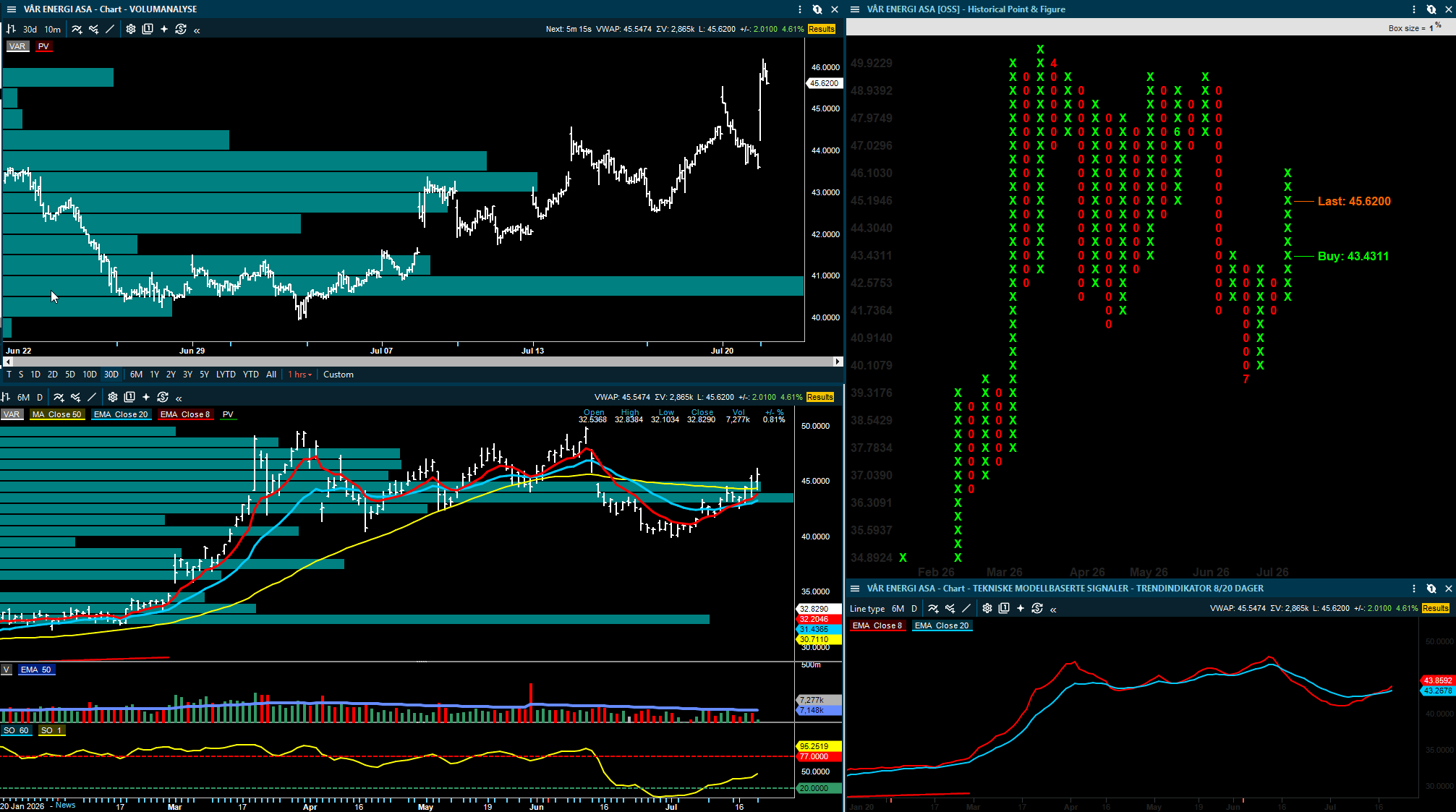Add indicator in the daily chart toolbar
This screenshot has height=812, width=1456.
[59, 397]
